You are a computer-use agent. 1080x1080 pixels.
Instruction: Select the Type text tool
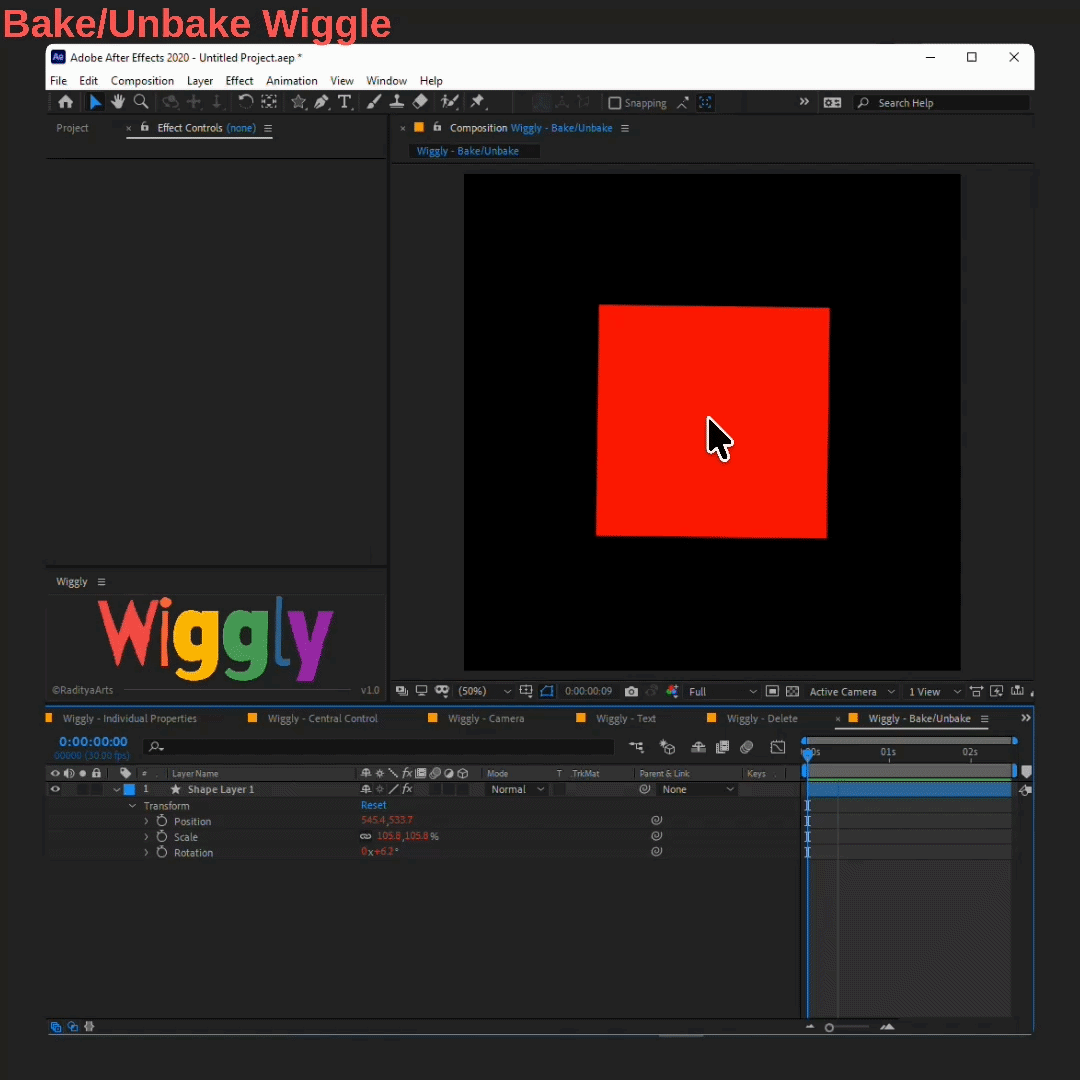pyautogui.click(x=344, y=102)
